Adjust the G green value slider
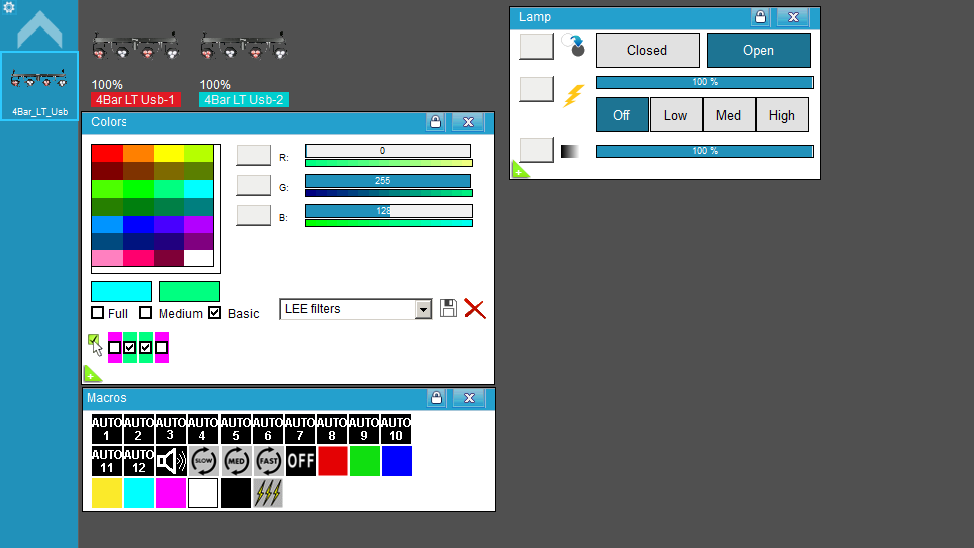Screen dimensions: 974x548 (x=388, y=181)
